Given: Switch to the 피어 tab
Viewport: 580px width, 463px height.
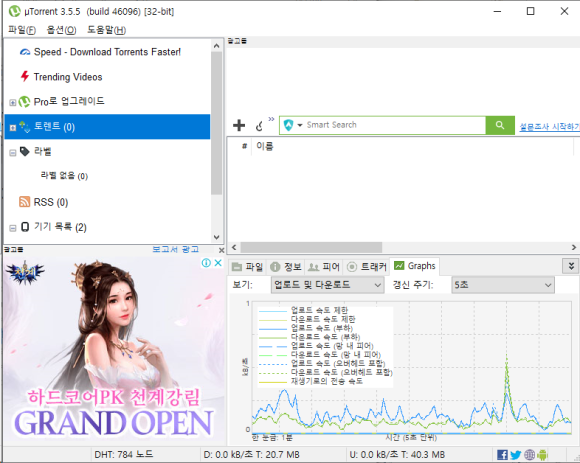Looking at the screenshot, I should (x=324, y=267).
